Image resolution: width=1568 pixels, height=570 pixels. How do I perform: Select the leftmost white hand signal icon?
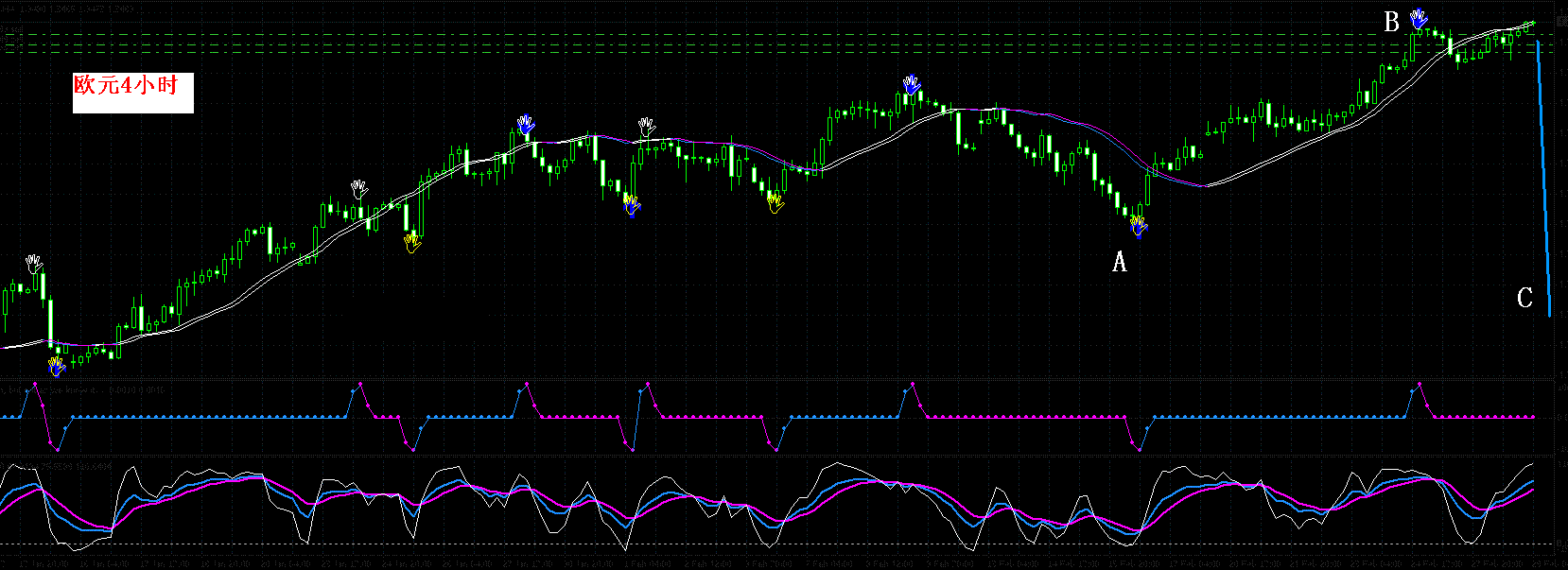click(35, 263)
